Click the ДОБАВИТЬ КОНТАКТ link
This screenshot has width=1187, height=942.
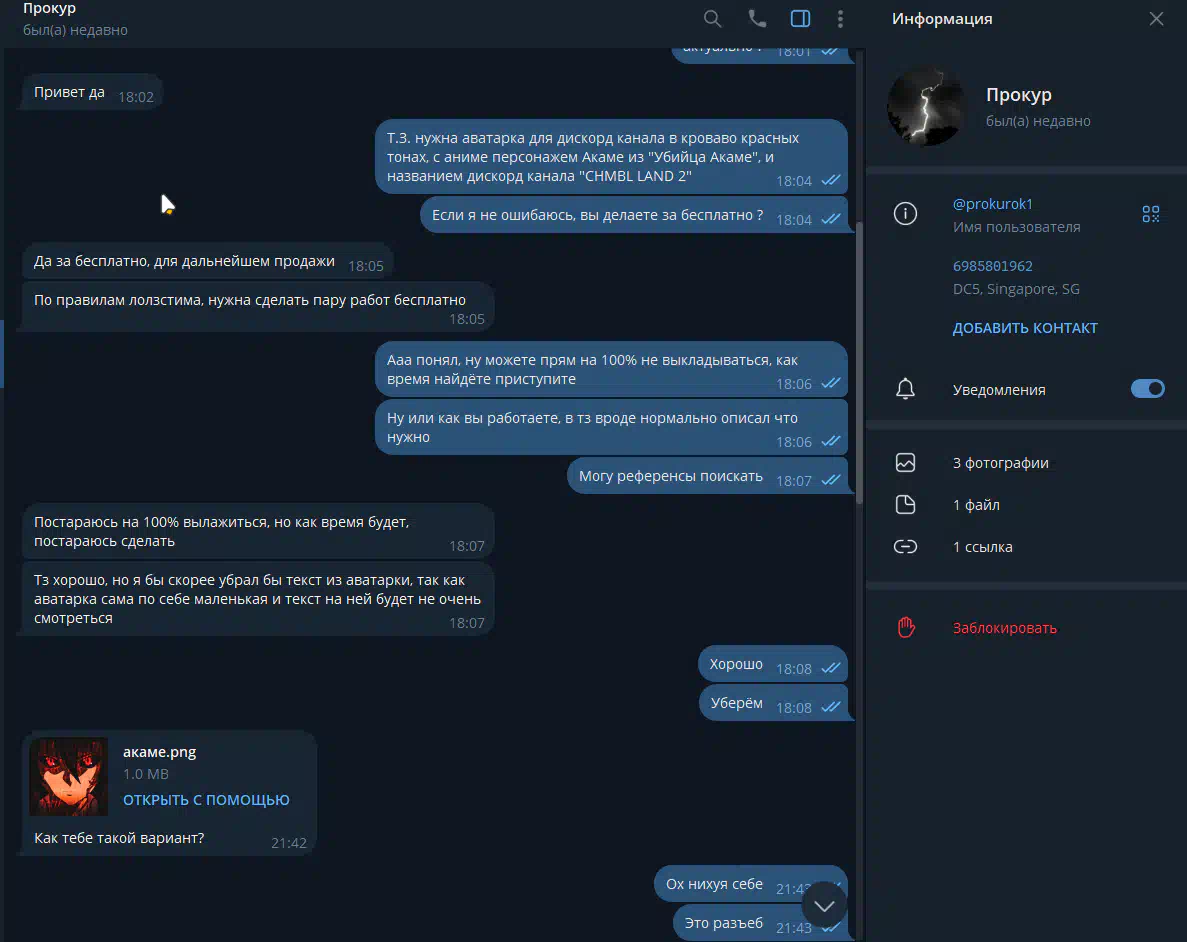click(x=1025, y=328)
